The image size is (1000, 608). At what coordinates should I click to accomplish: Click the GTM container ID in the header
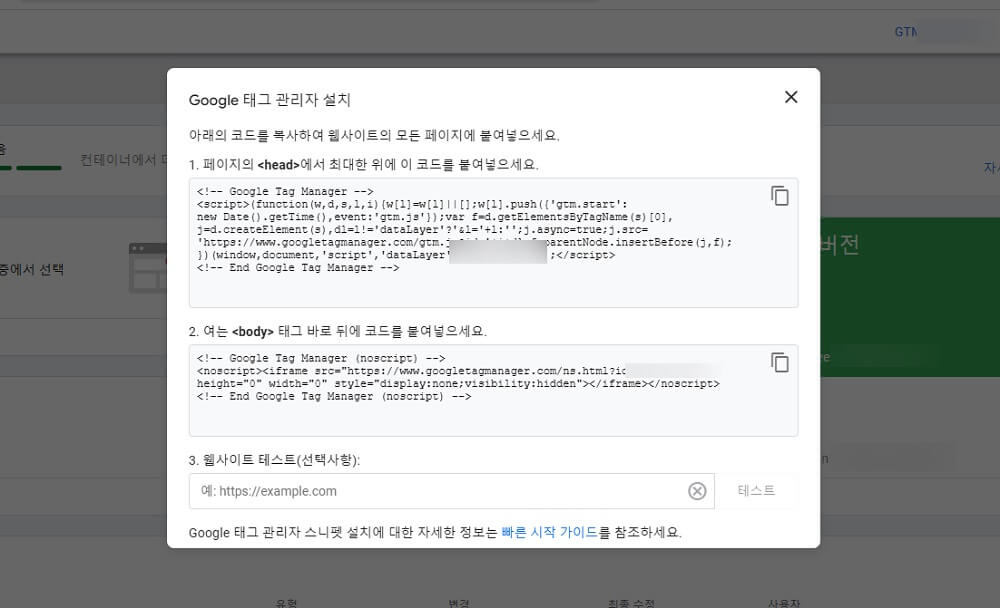[x=906, y=32]
